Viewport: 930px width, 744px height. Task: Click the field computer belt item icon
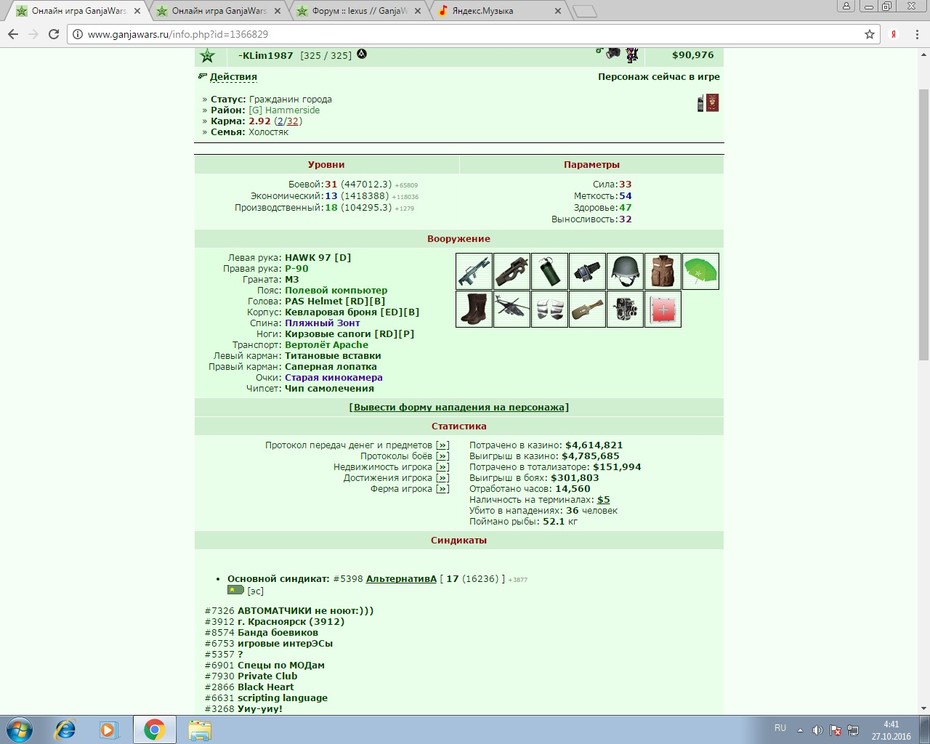click(588, 271)
